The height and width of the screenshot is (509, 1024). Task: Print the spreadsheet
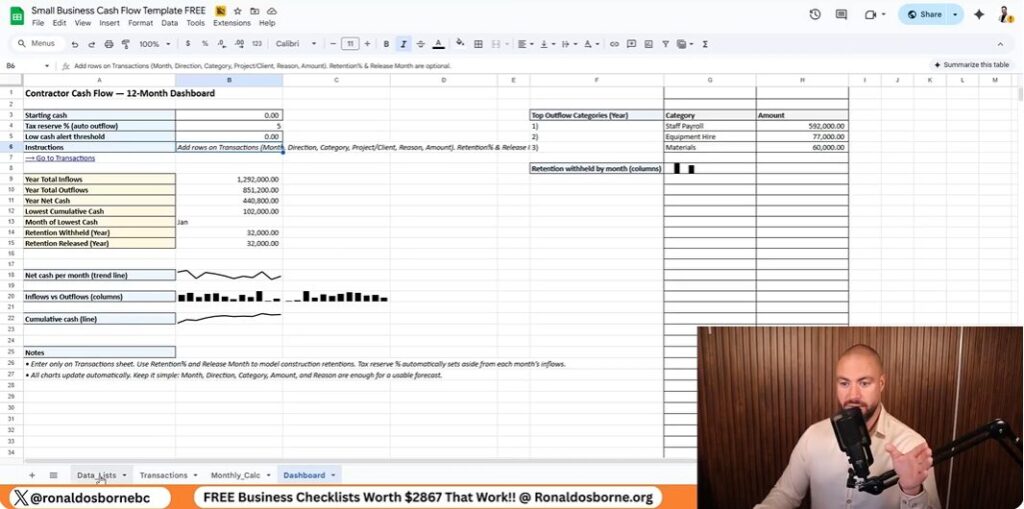tap(109, 44)
